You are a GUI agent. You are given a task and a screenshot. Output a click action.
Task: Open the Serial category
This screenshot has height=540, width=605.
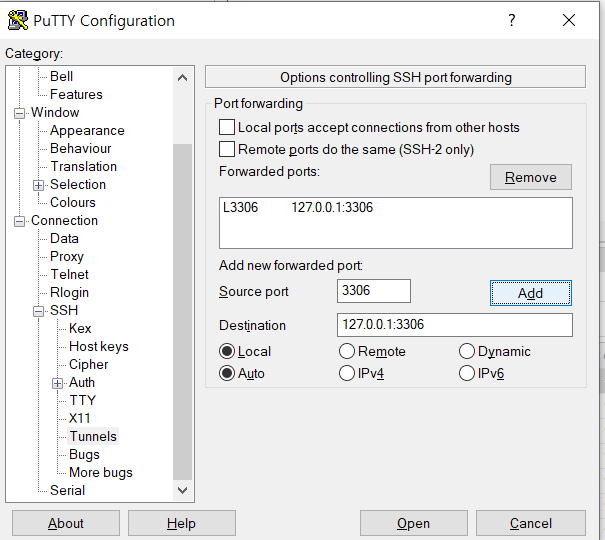point(68,490)
